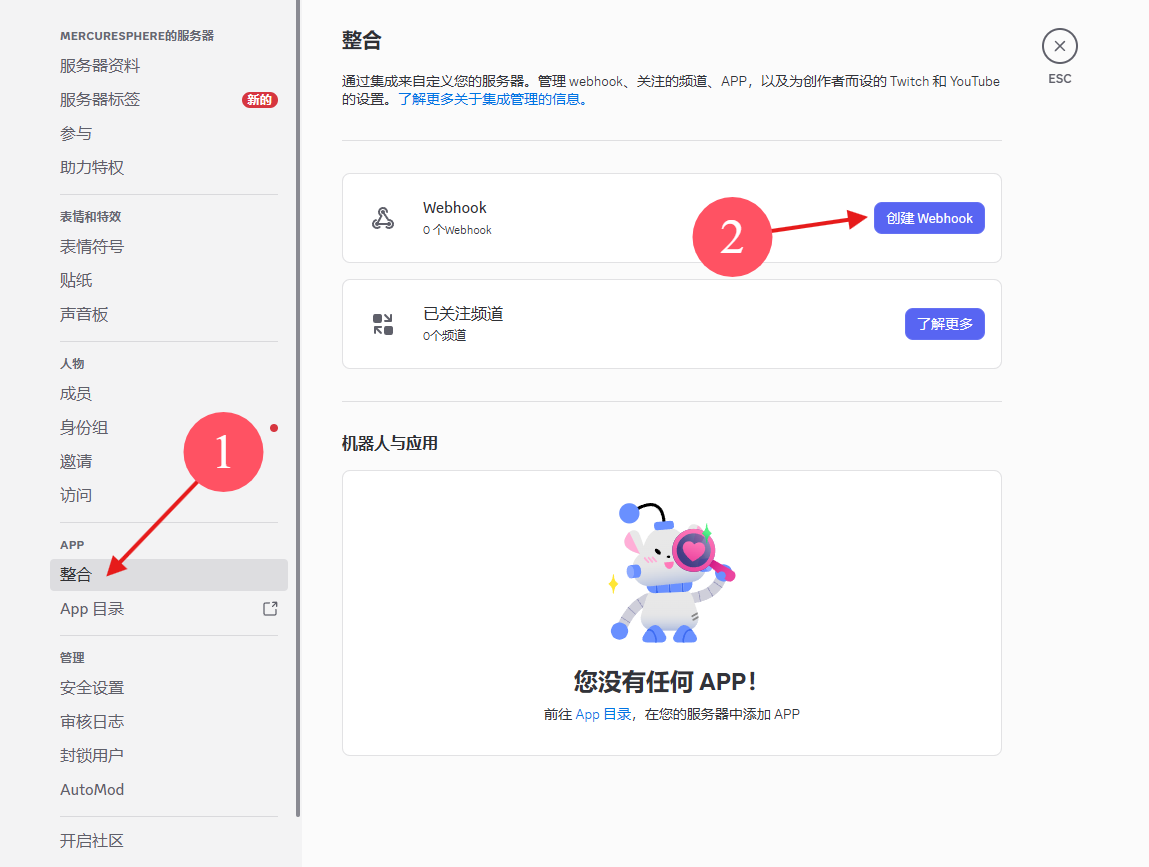Select 声音板 in the sidebar

click(x=84, y=314)
